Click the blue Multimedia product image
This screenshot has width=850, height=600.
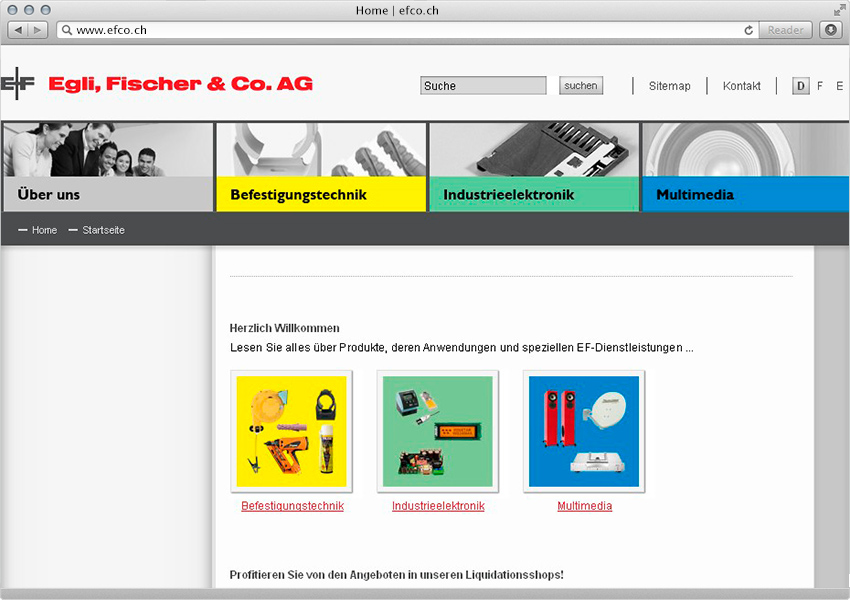[584, 431]
